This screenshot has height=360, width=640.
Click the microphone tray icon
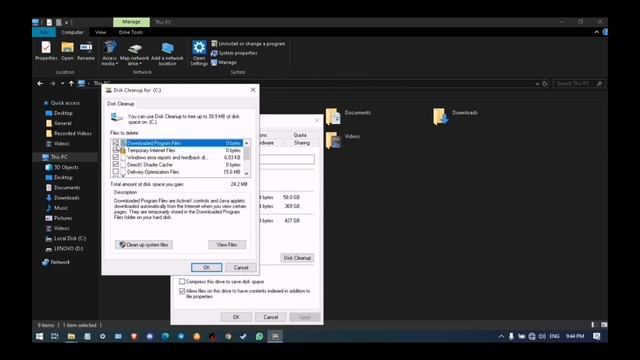pos(511,336)
